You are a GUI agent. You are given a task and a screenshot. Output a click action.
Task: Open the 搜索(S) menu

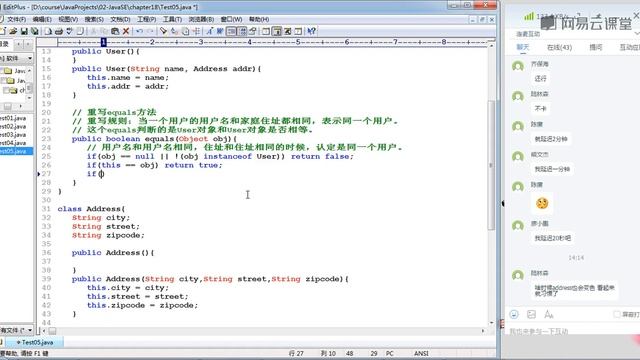[x=93, y=19]
